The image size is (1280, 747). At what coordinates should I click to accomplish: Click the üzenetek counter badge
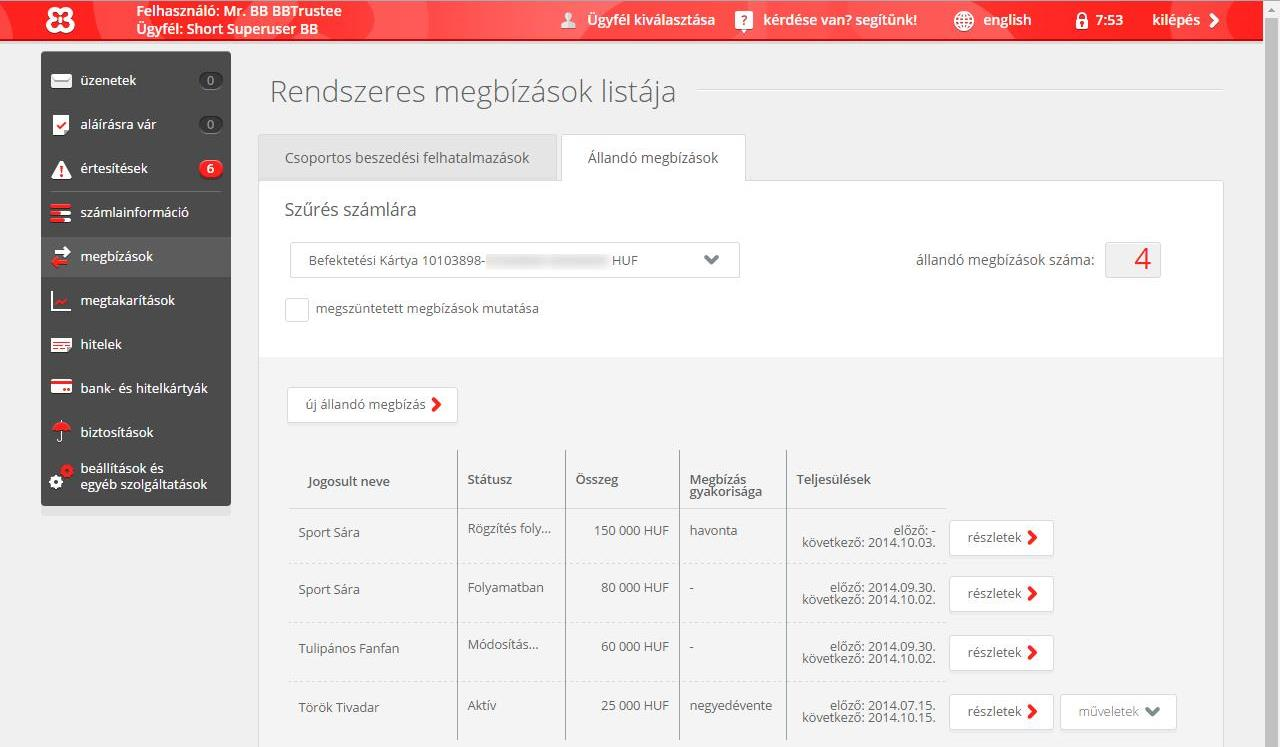(x=210, y=81)
